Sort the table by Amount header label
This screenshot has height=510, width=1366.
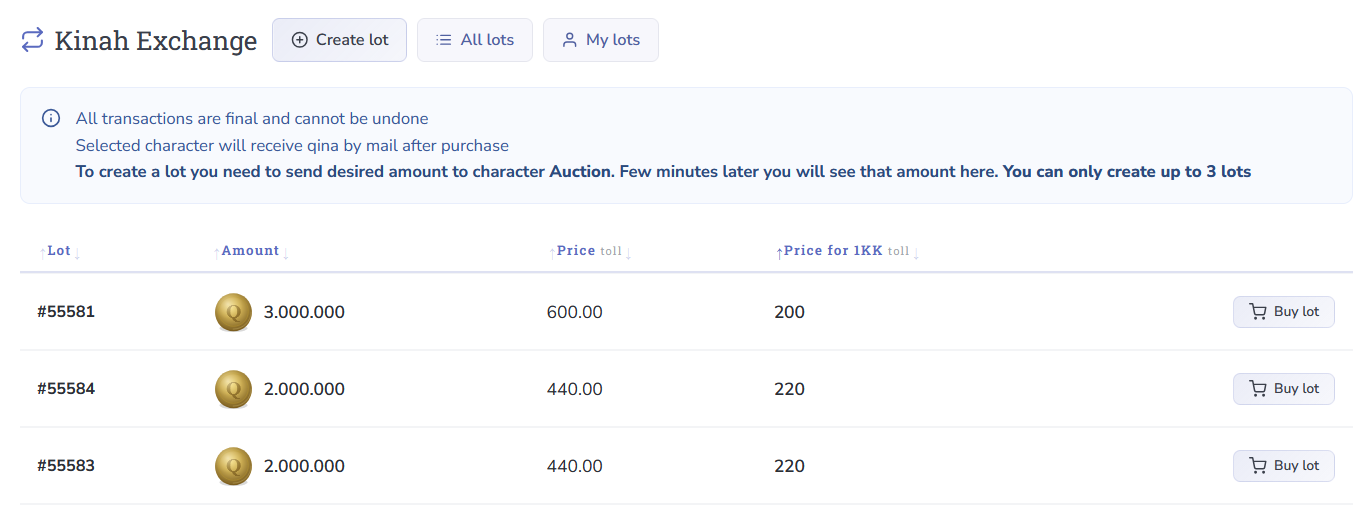[x=250, y=251]
